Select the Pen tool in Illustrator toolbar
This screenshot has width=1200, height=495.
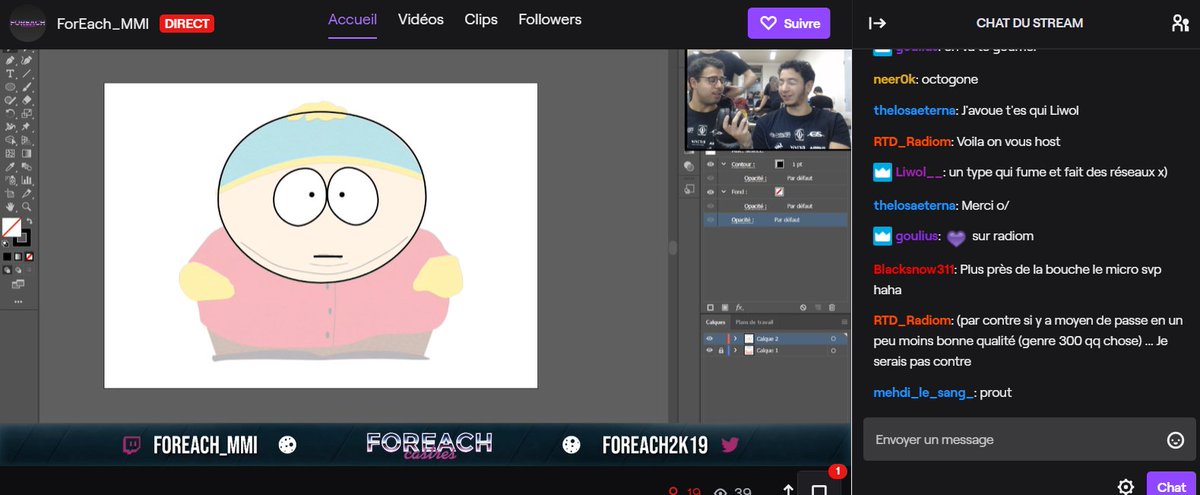coord(10,60)
